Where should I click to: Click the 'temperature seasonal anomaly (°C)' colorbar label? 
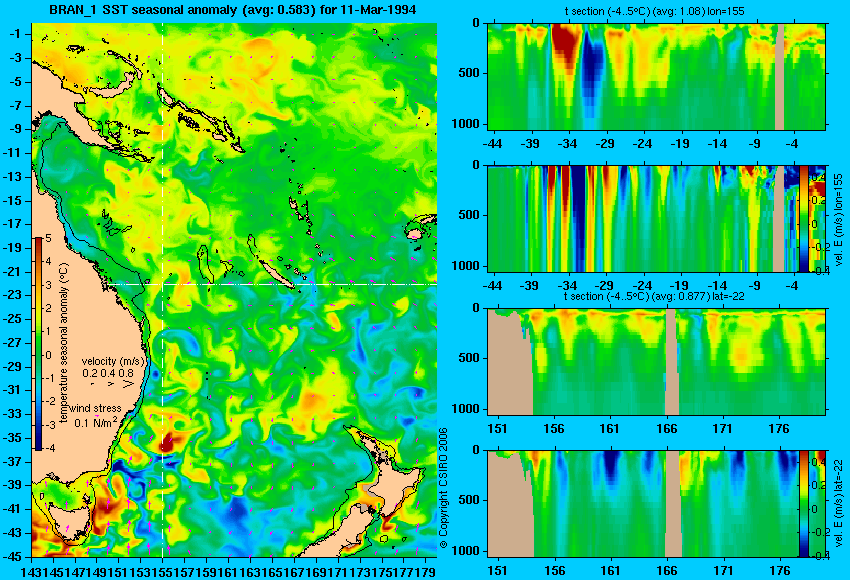pos(64,343)
